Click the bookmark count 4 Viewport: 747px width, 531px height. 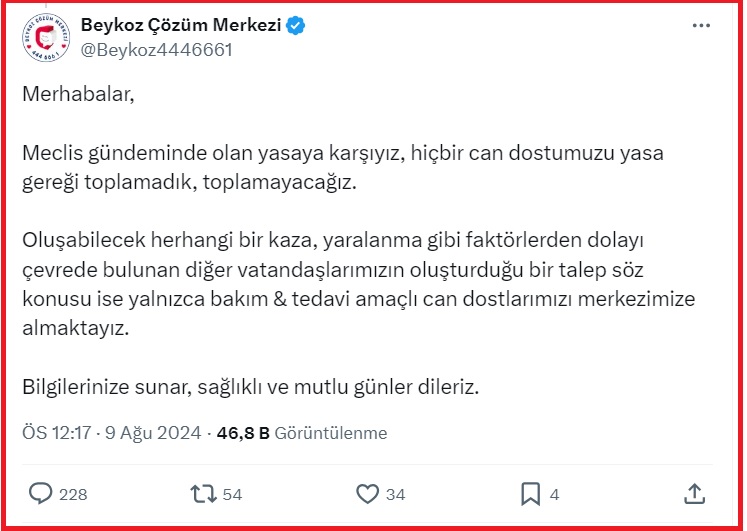point(554,494)
